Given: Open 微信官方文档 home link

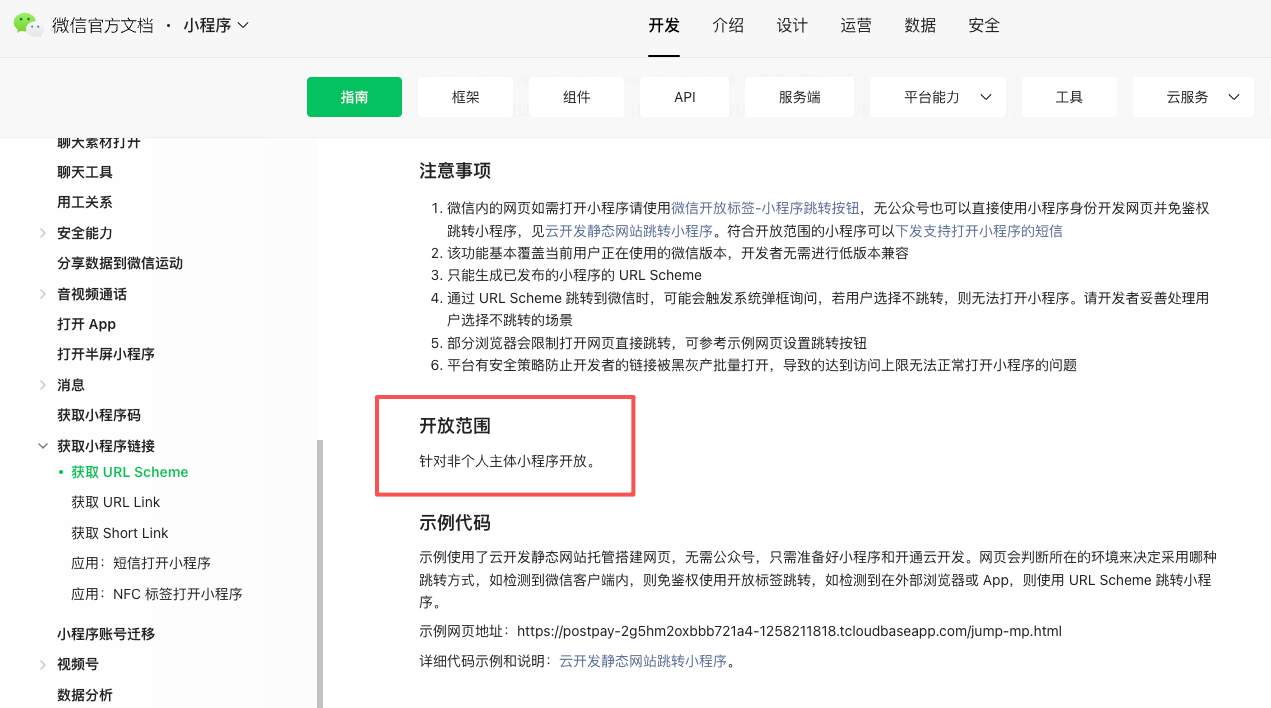Looking at the screenshot, I should [x=103, y=25].
